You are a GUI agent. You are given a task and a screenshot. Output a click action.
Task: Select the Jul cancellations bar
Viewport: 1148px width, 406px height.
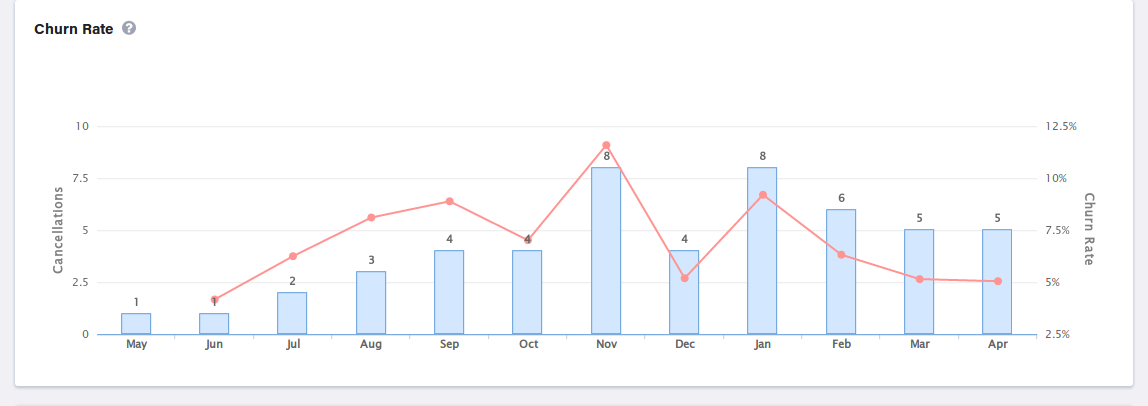coord(292,313)
